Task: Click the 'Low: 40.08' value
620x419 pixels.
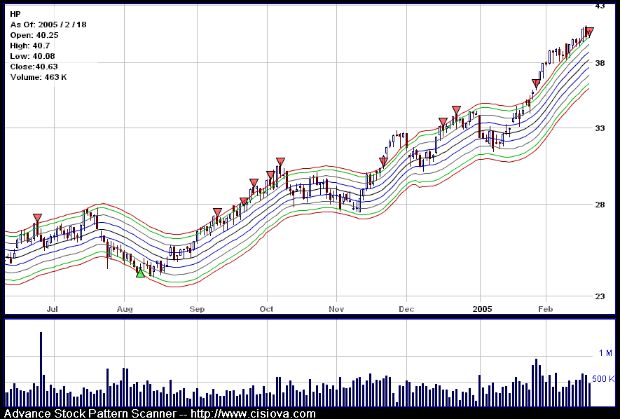Action: click(32, 57)
